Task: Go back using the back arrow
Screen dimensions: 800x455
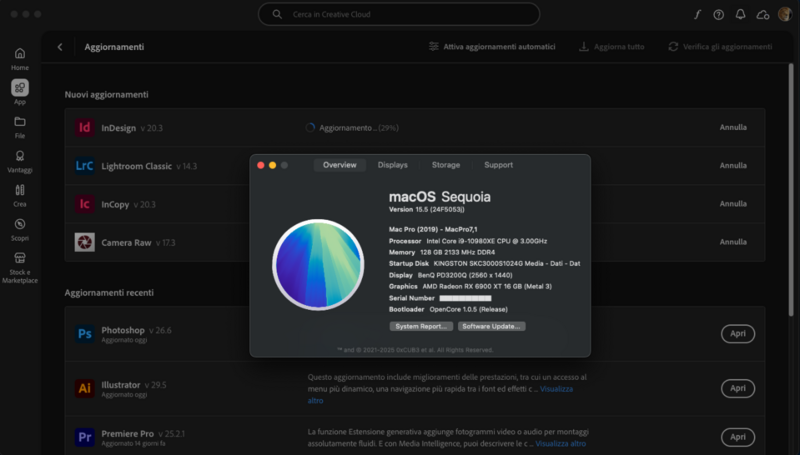Action: 60,47
